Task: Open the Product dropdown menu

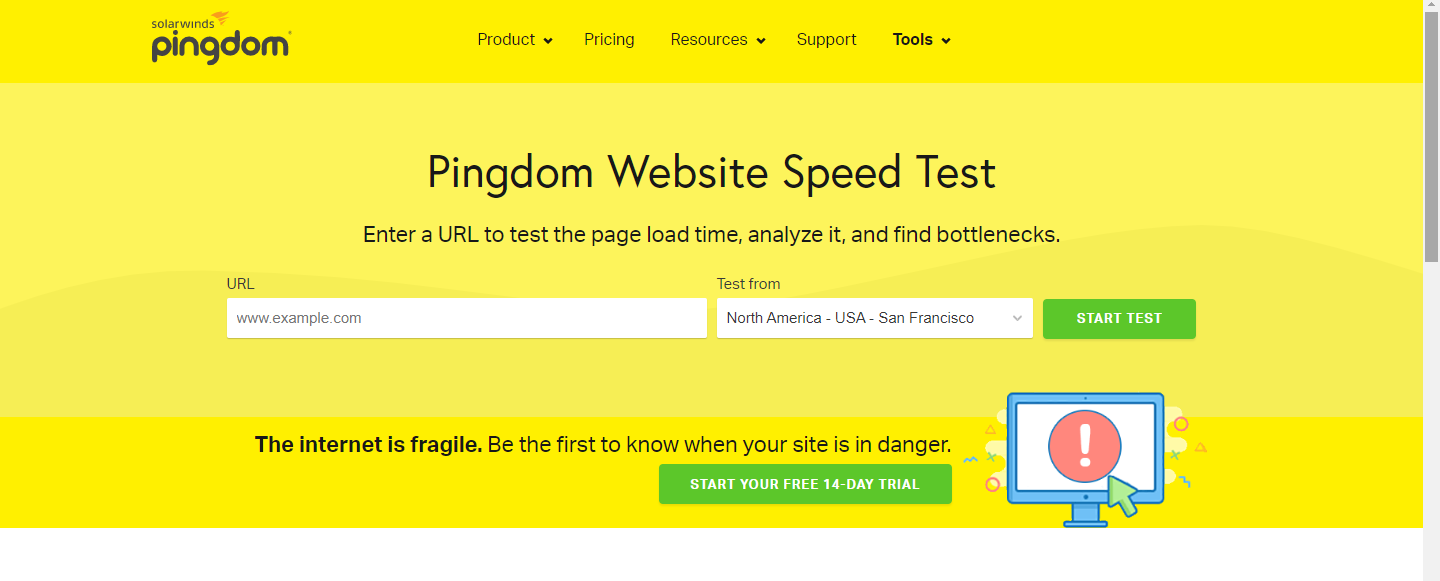Action: tap(515, 40)
